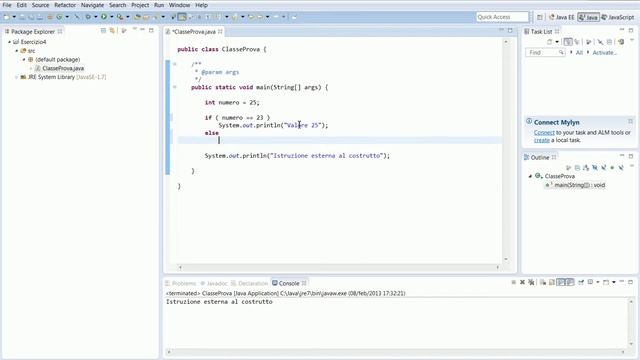Open the New Task dropdown arrow

557,42
